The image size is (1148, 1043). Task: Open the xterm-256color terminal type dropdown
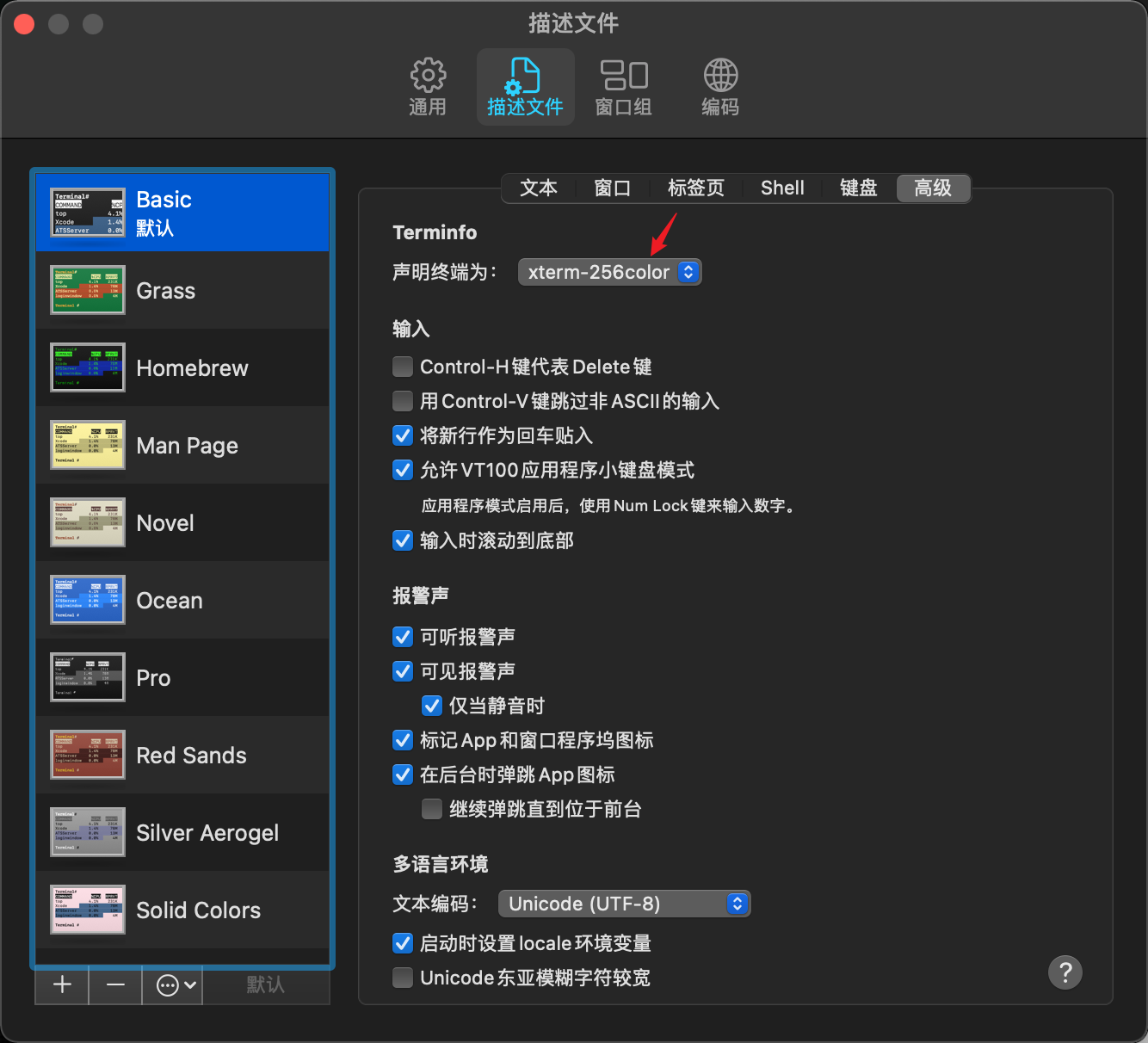point(609,272)
